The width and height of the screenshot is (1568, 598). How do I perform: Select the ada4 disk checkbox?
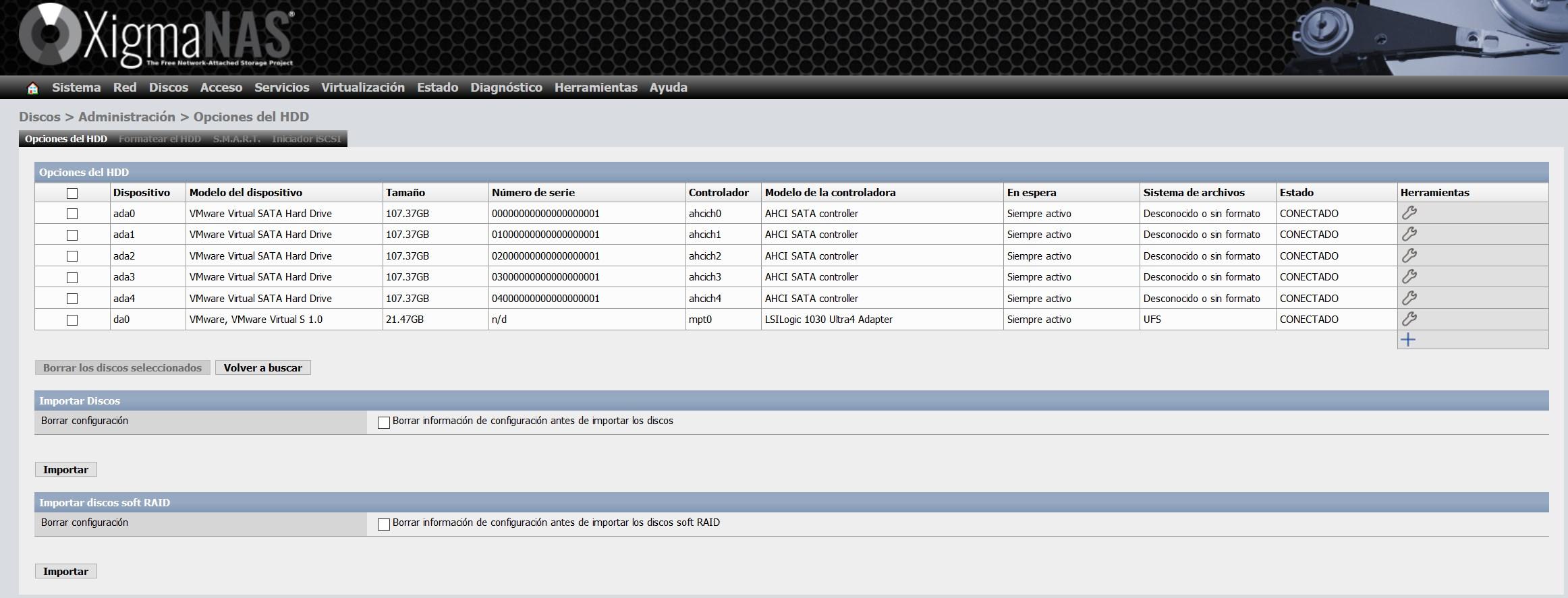(72, 299)
